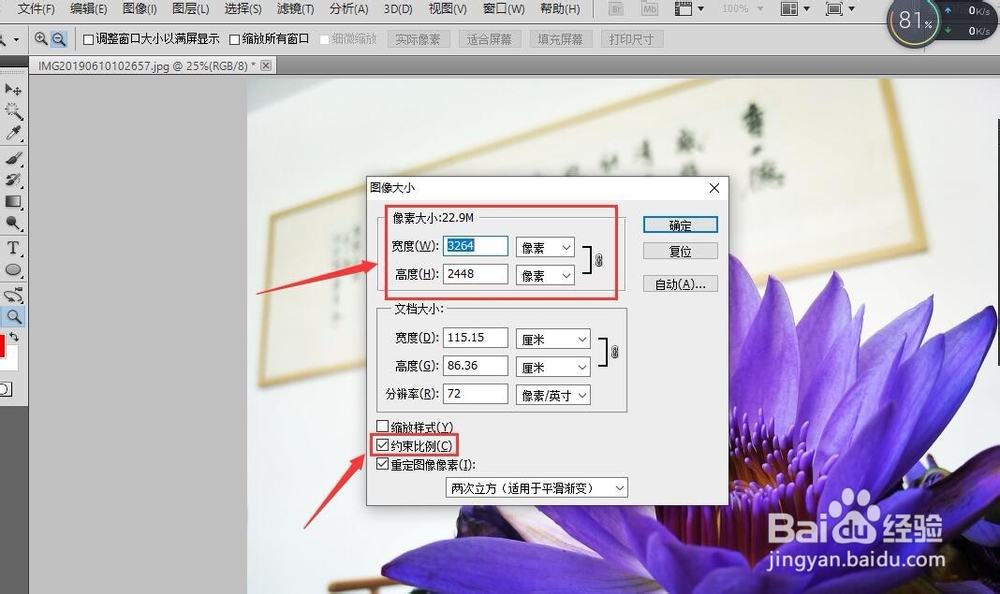Select the Ellipse shape tool
The height and width of the screenshot is (594, 1000).
(x=13, y=270)
